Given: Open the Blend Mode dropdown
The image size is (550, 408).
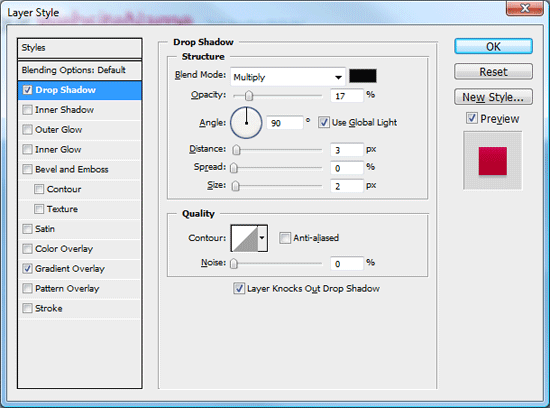Looking at the screenshot, I should tap(288, 77).
